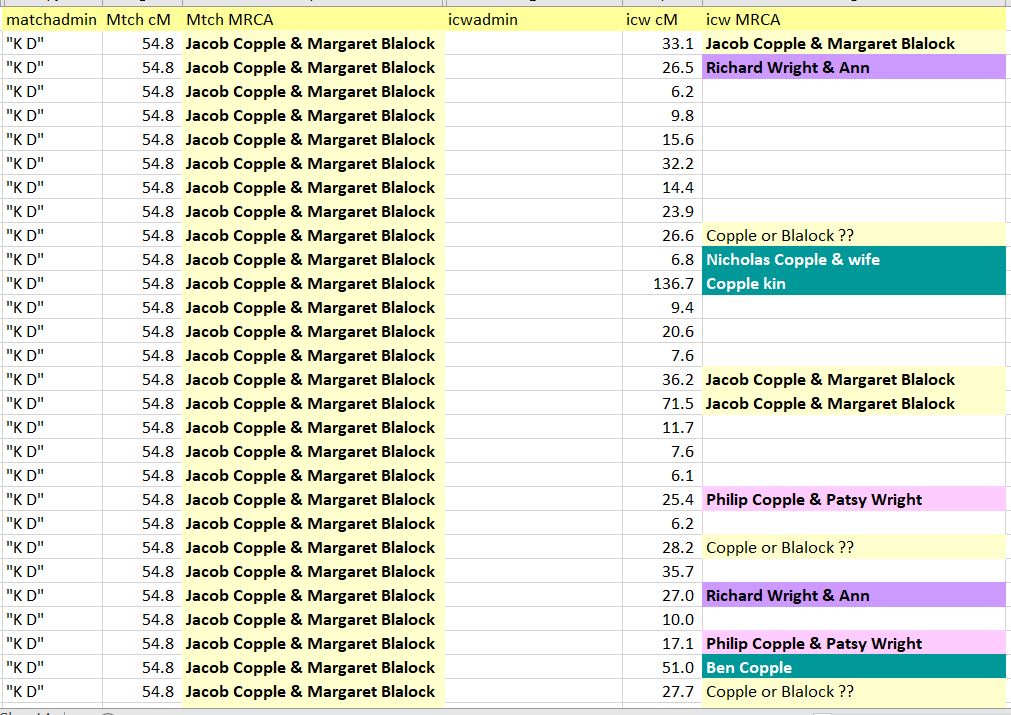
Task: Select the cell showing 20.6
Action: pos(661,332)
